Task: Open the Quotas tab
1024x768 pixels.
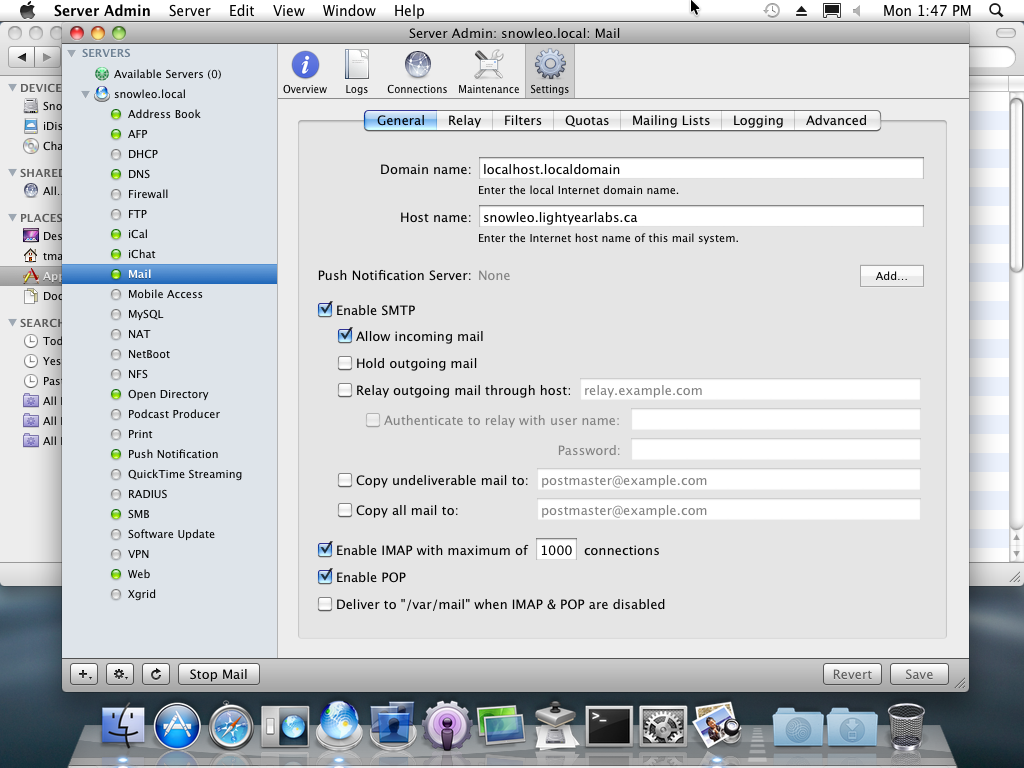Action: 587,120
